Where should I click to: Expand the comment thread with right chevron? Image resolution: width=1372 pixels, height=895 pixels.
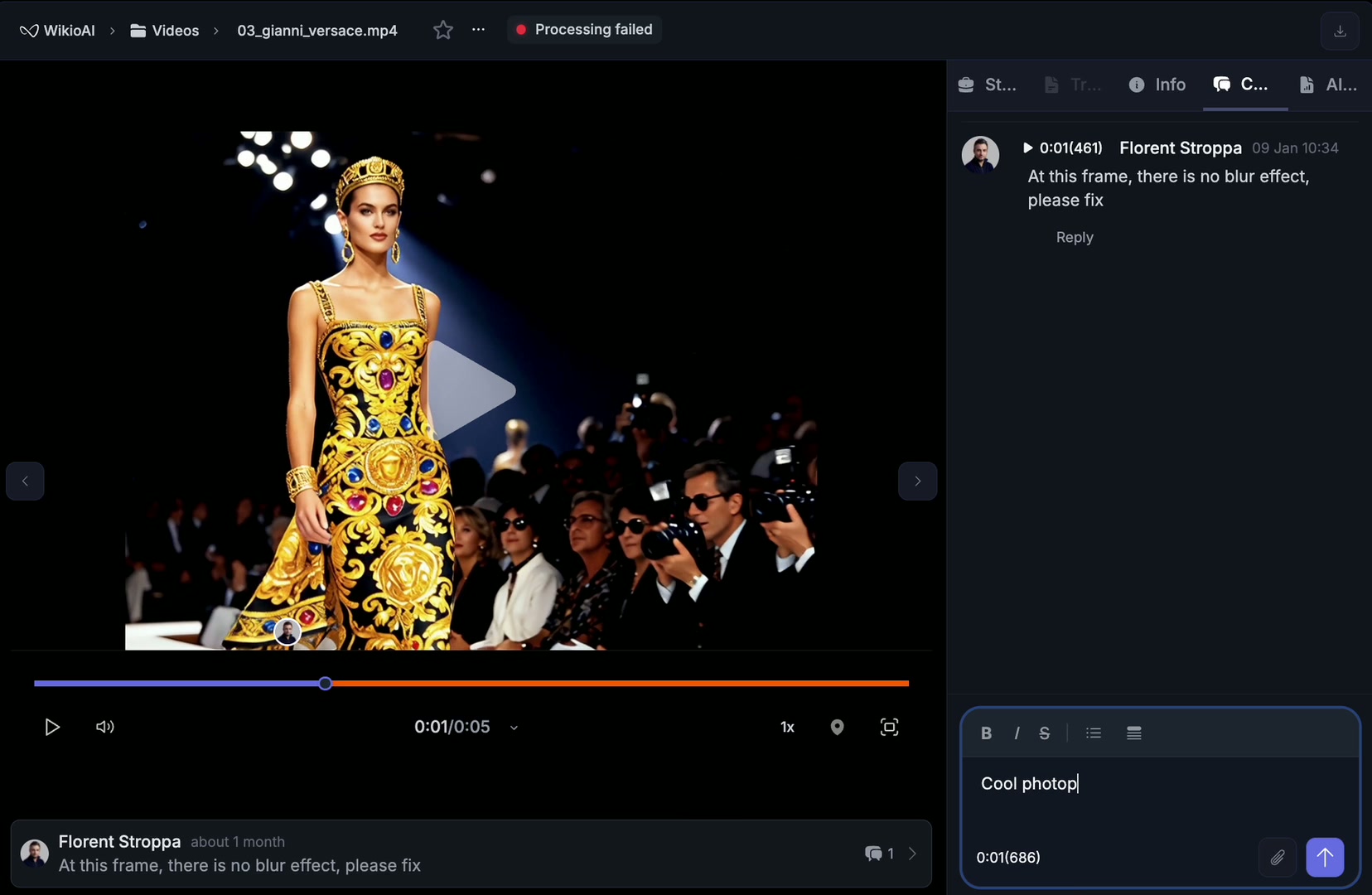[912, 854]
